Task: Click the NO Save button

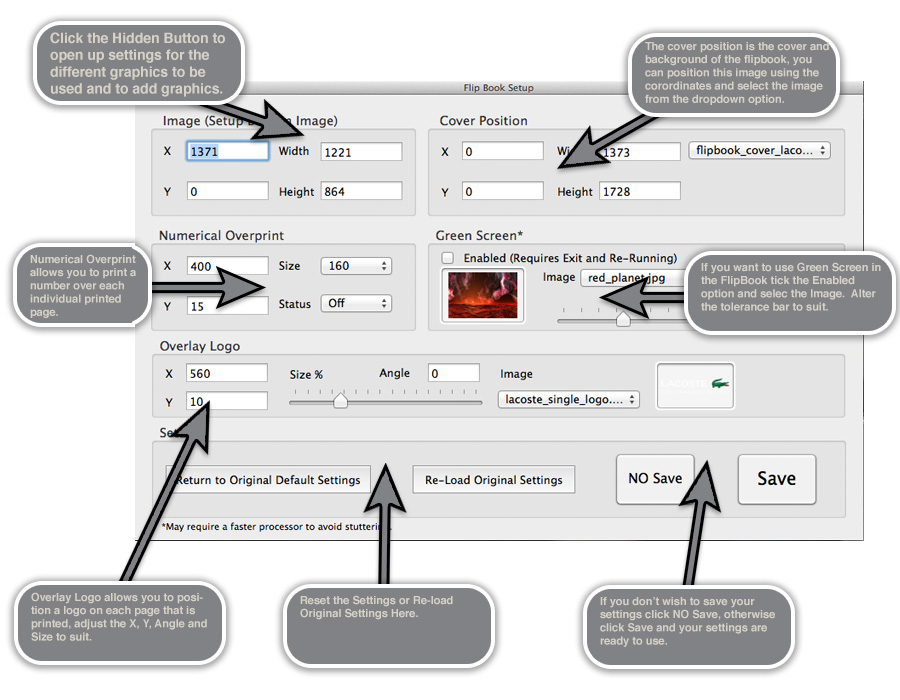Action: coord(655,479)
